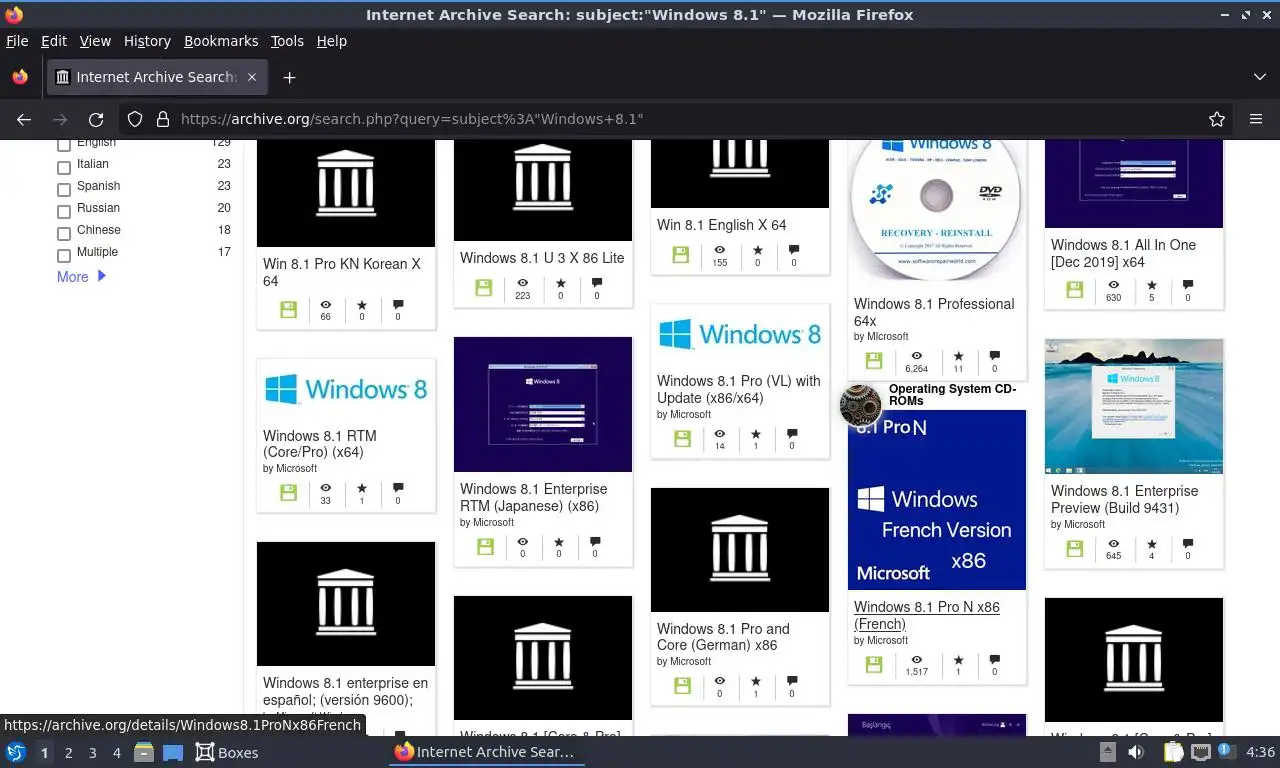
Task: Open the Firefox application menu
Action: (1256, 119)
